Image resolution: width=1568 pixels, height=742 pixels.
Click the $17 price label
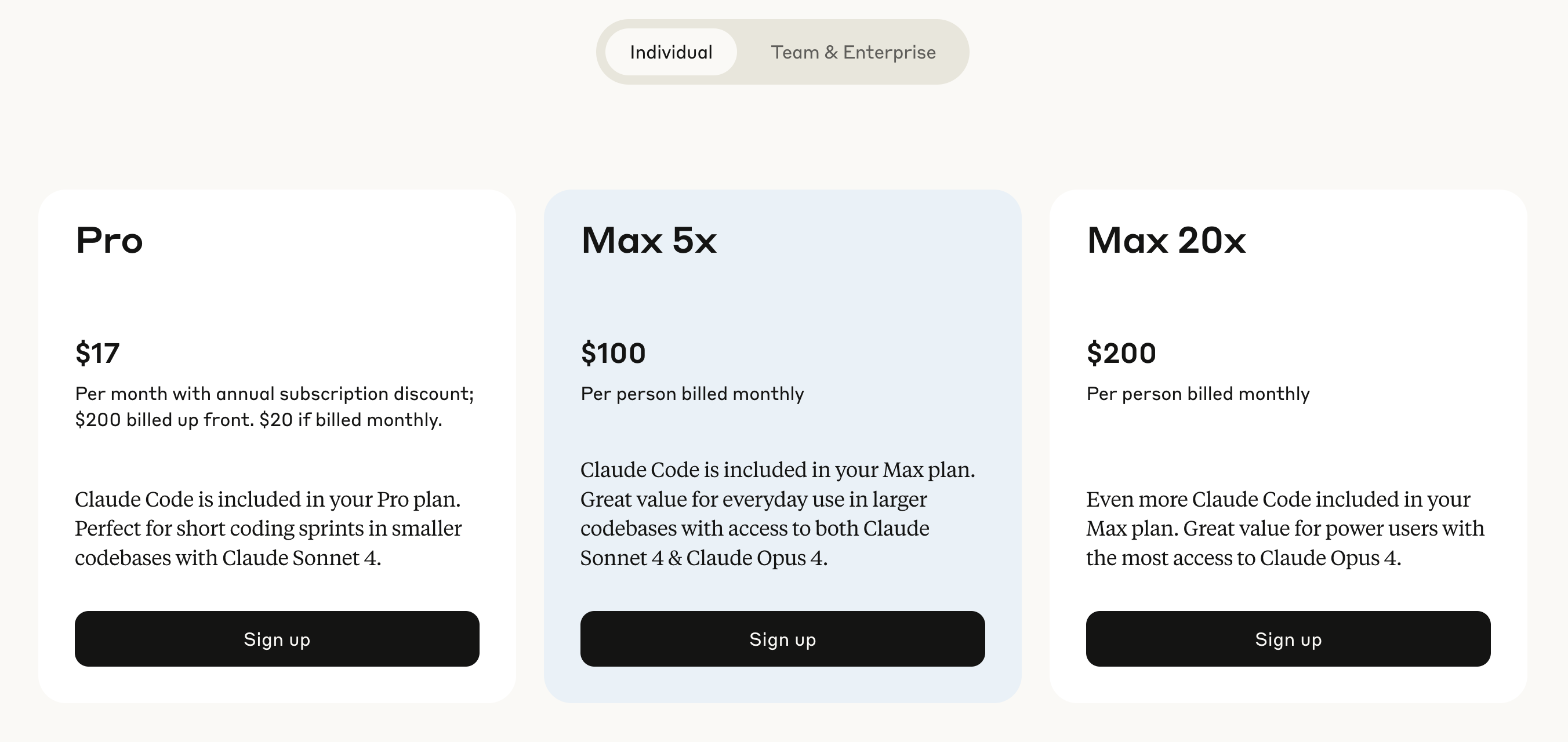97,353
